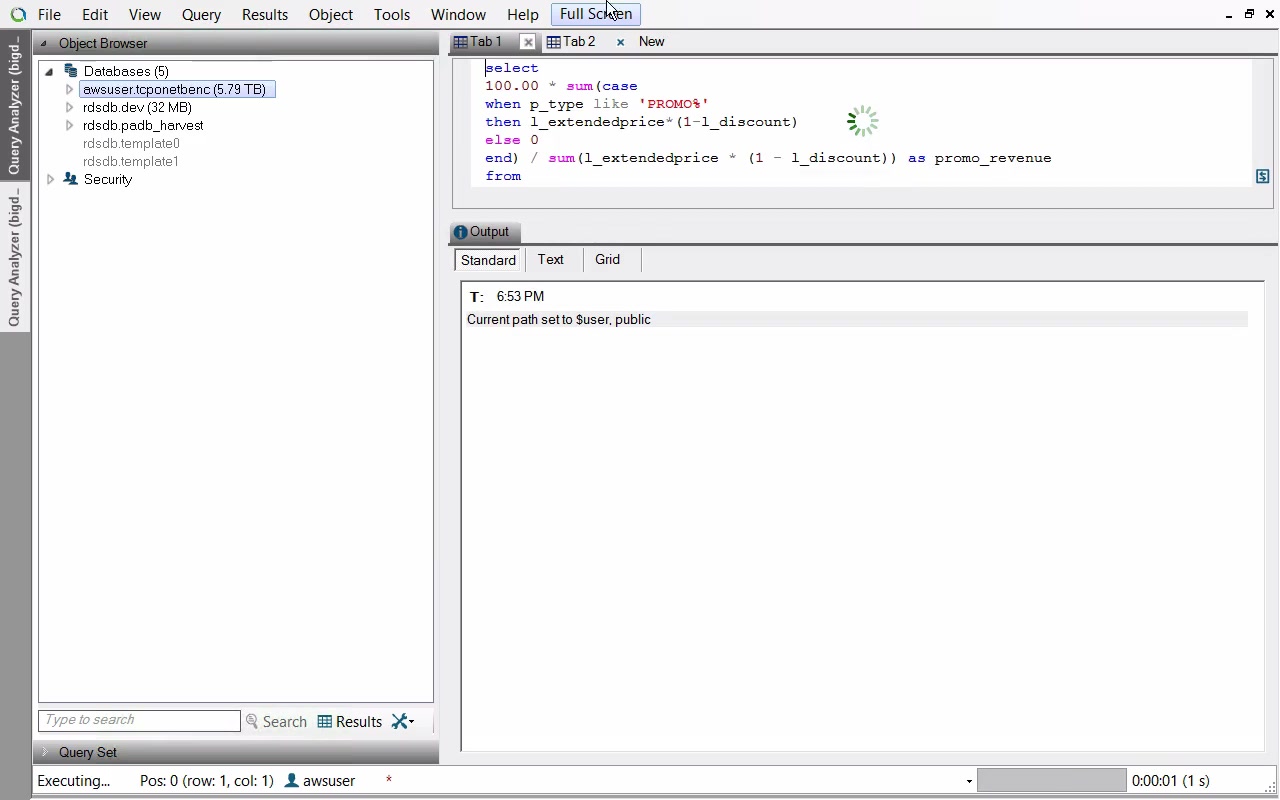Switch output view to Text
The image size is (1280, 800).
[x=551, y=260]
